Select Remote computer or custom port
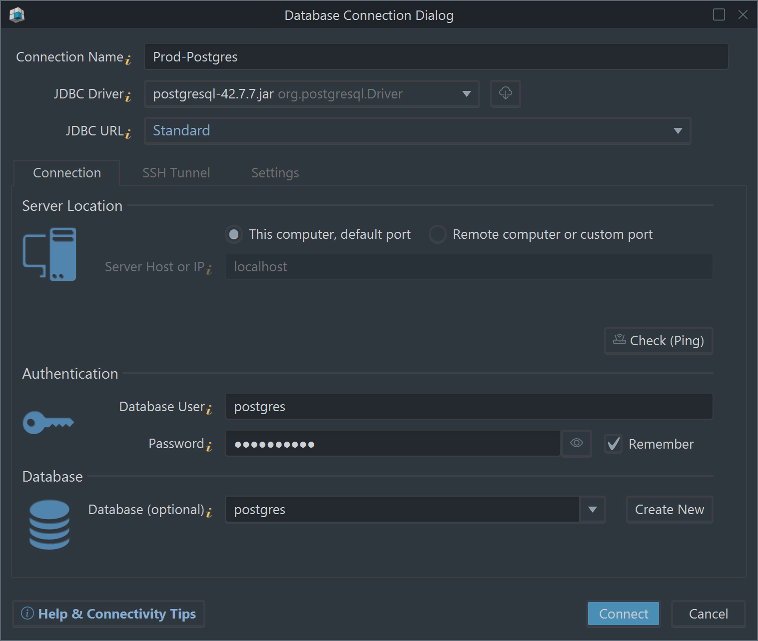The width and height of the screenshot is (758, 641). (x=541, y=234)
